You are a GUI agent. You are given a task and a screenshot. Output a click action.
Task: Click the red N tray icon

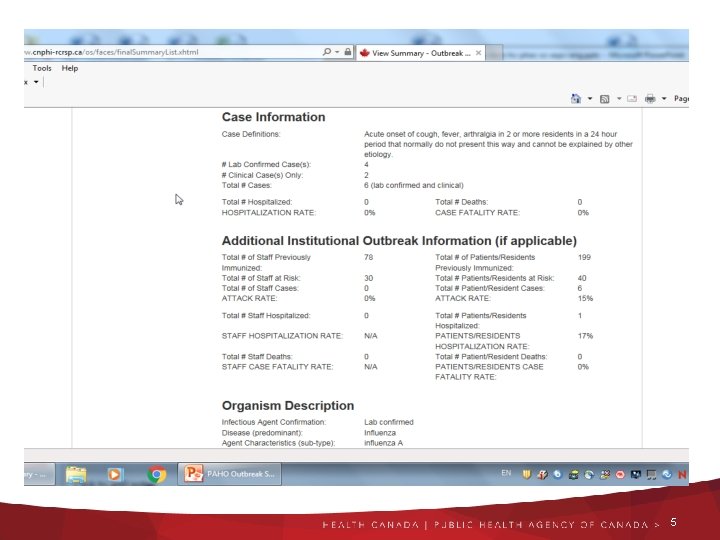[x=682, y=474]
